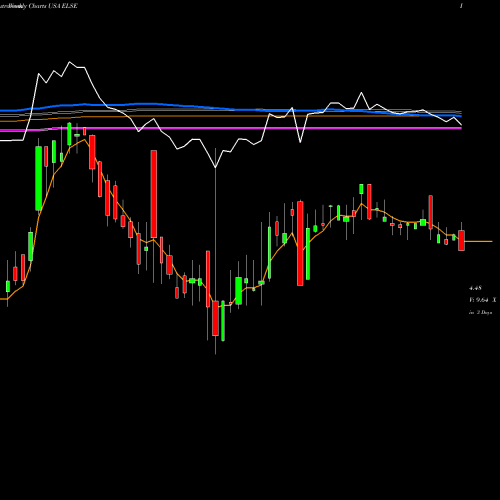The height and width of the screenshot is (500, 500).
Task: Click the "2 Days" label text
Action: pos(484,313)
